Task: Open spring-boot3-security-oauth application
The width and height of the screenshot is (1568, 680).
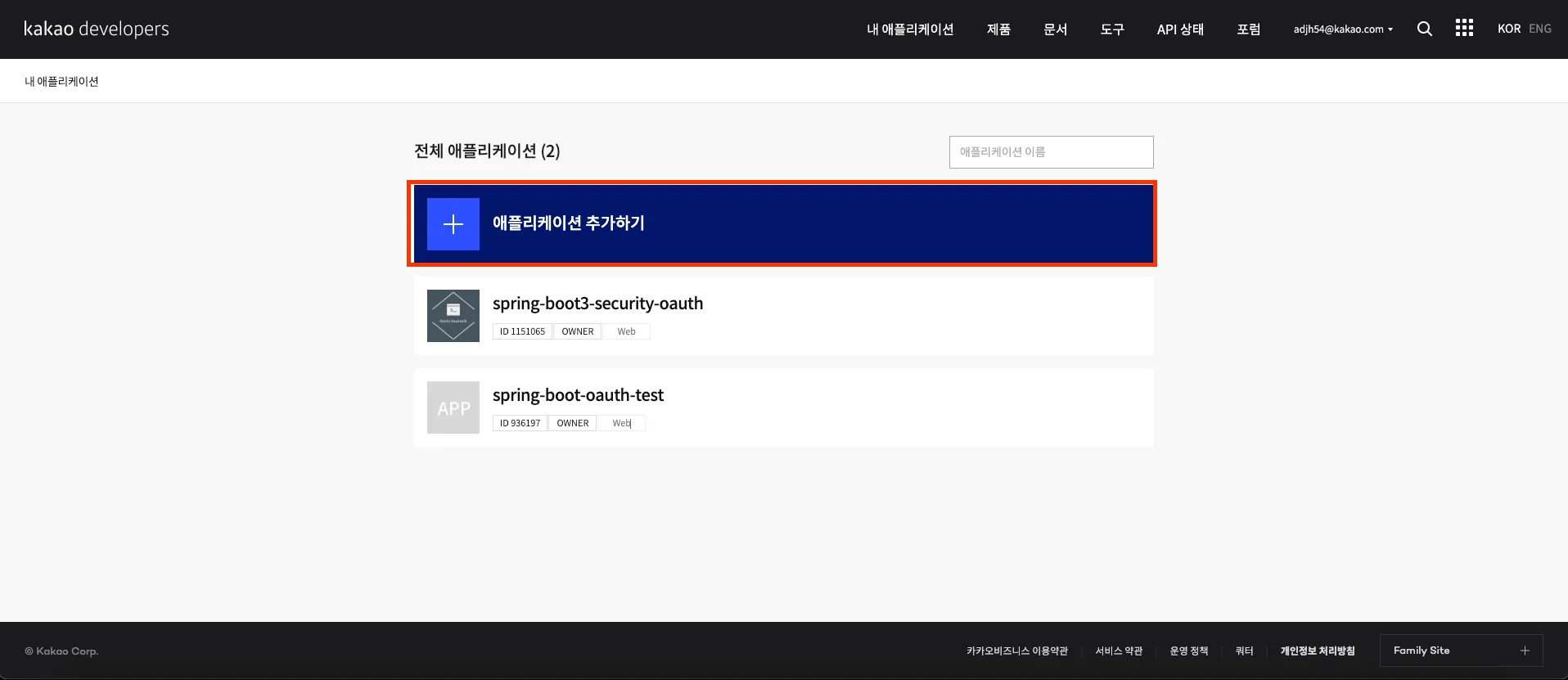Action: 784,316
